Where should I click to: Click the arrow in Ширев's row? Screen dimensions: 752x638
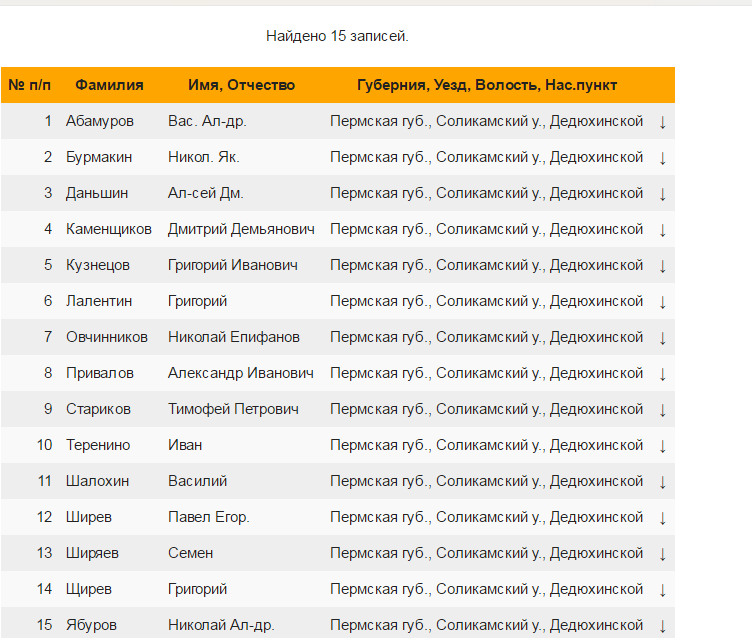(x=662, y=518)
